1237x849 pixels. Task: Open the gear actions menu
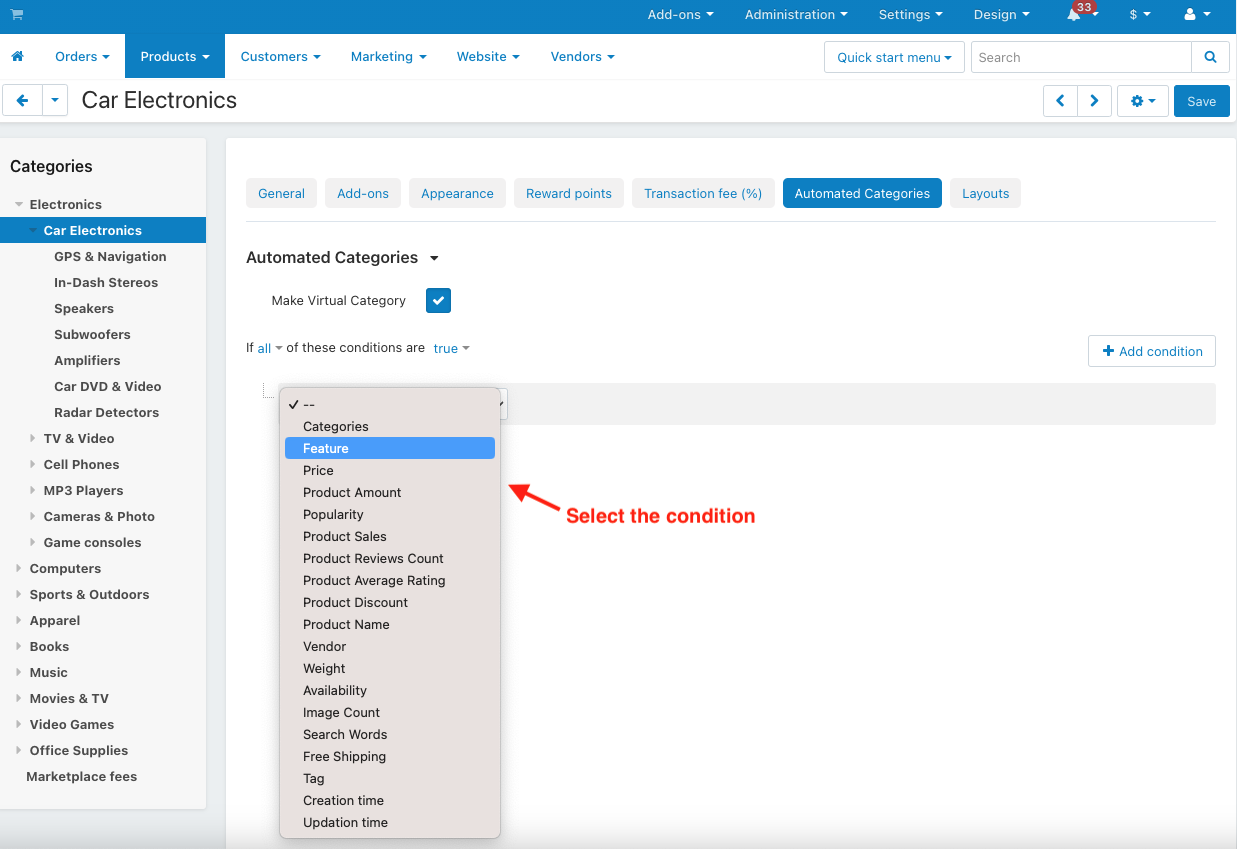coord(1143,101)
